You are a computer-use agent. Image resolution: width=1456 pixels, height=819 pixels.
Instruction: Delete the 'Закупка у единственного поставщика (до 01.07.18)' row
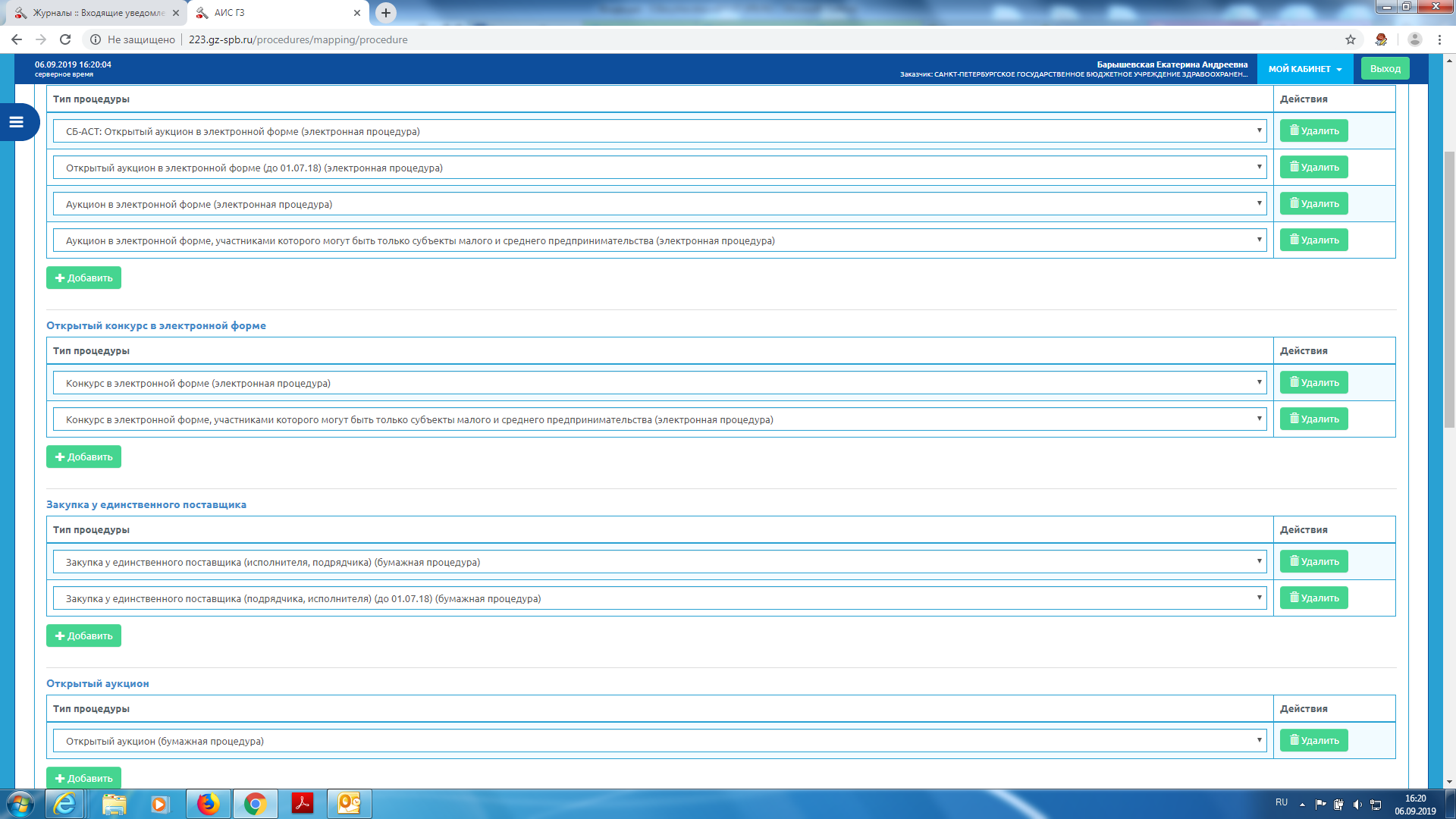point(1313,598)
